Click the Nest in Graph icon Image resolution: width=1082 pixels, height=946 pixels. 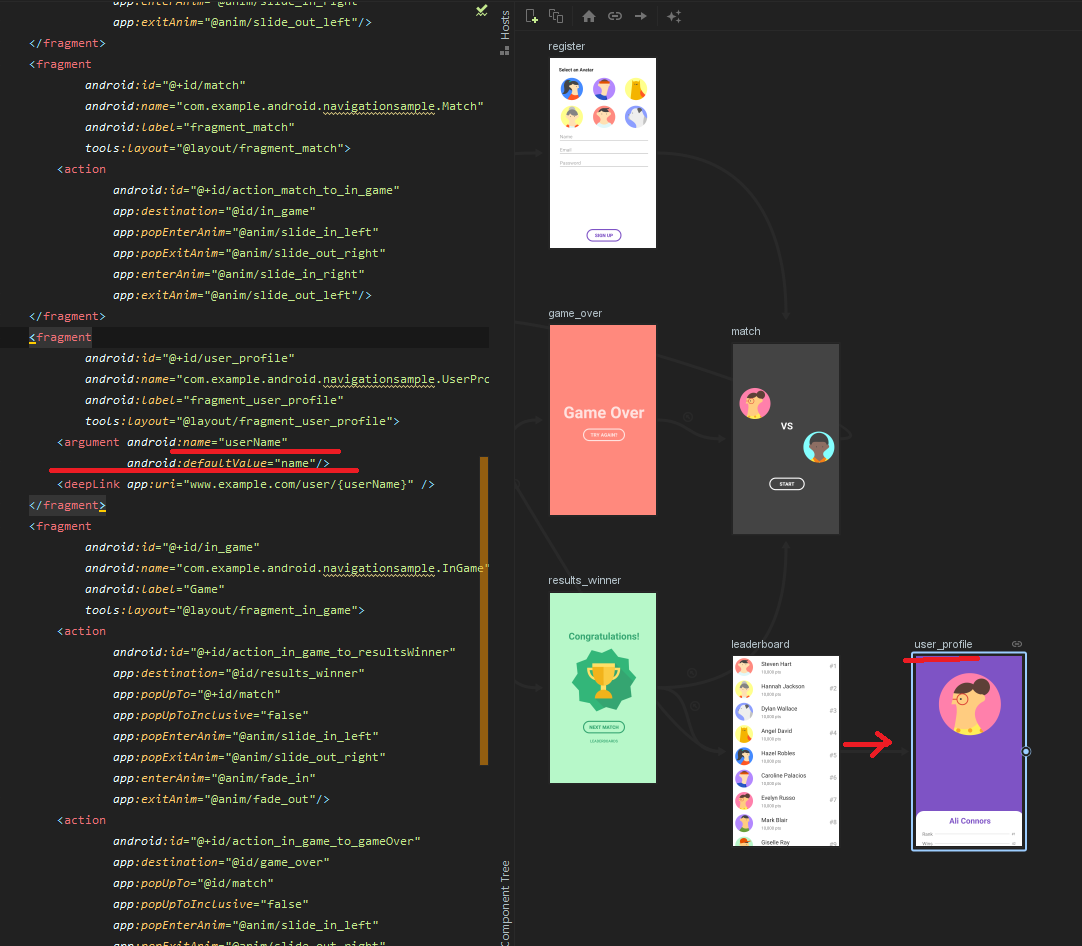pos(556,16)
